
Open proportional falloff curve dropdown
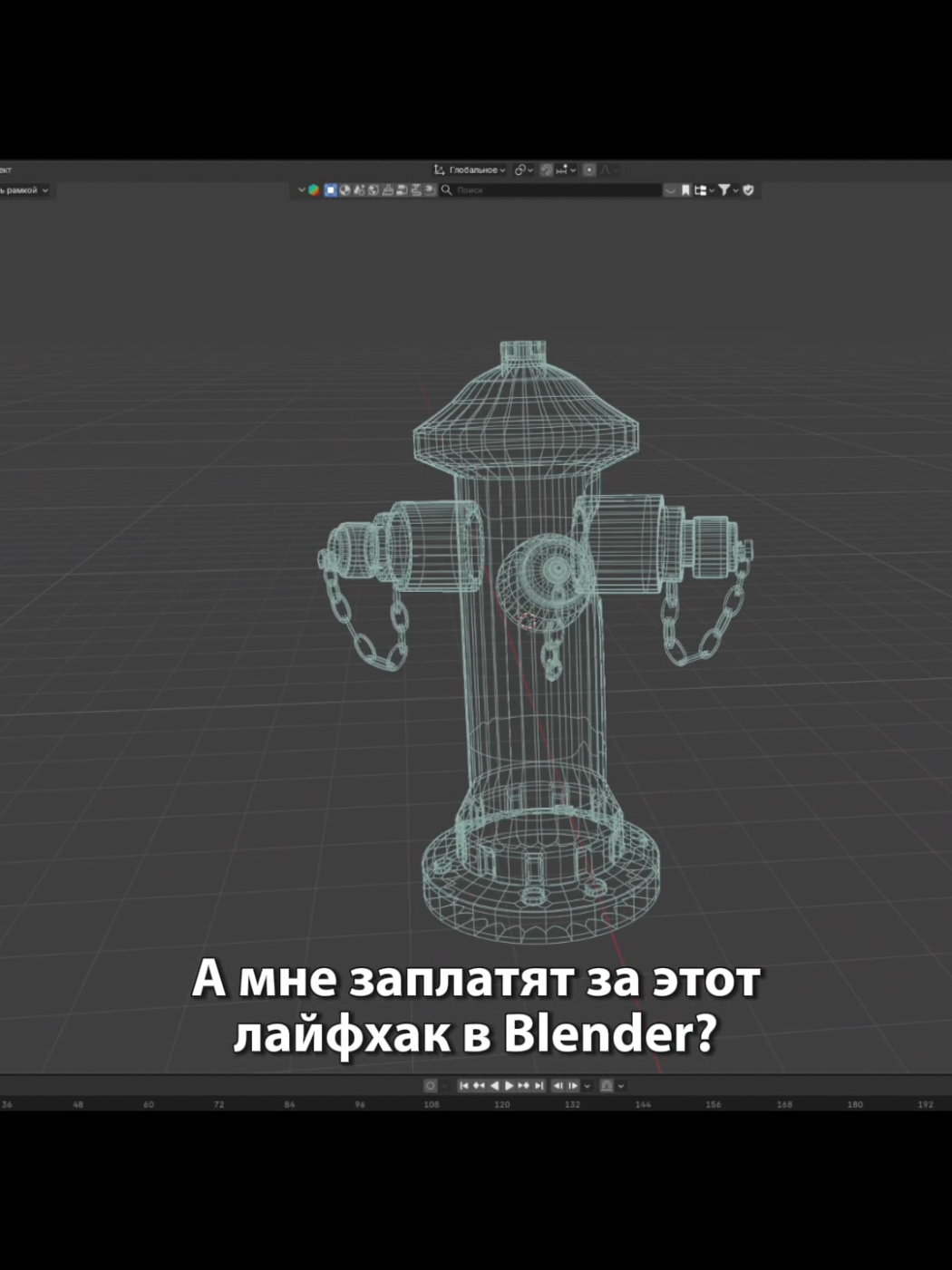[x=609, y=170]
